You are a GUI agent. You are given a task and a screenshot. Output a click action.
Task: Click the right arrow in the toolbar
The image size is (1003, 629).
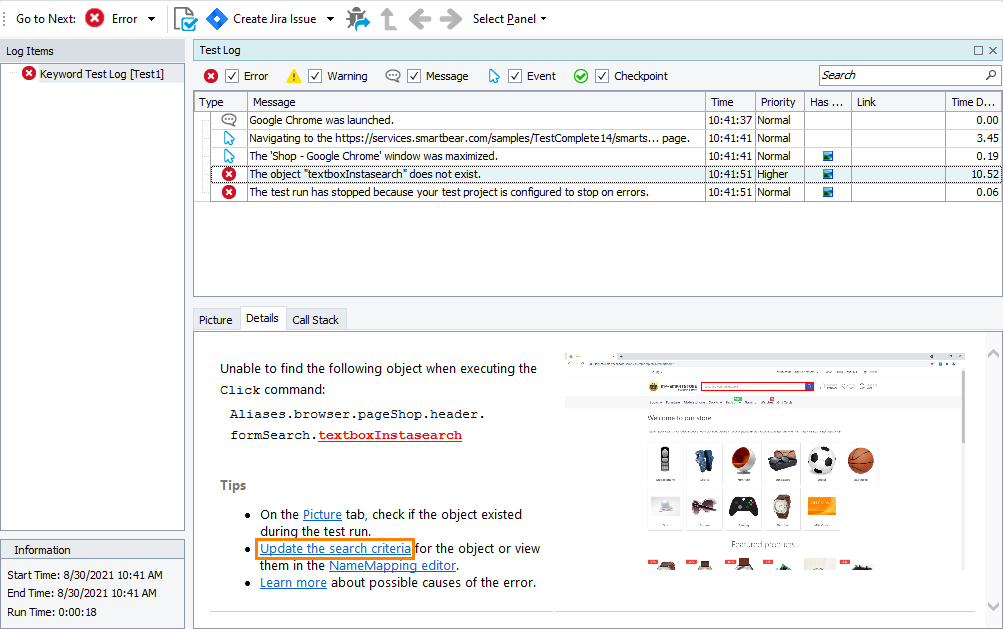[x=451, y=19]
